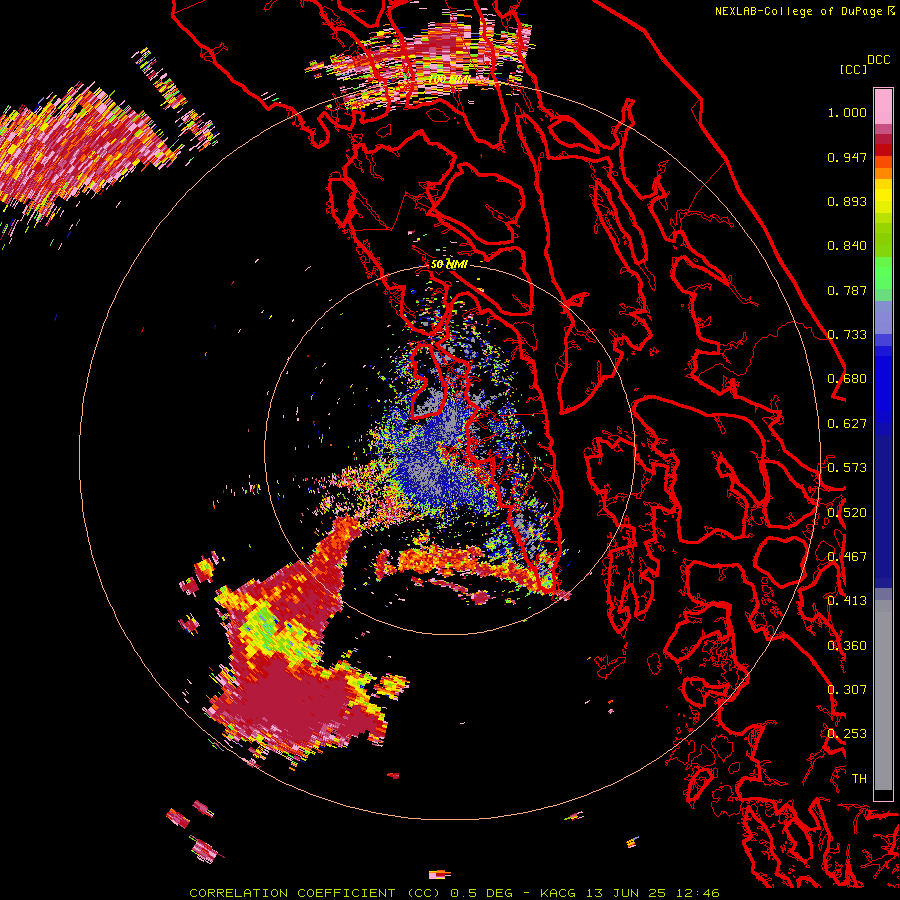Viewport: 900px width, 900px height.
Task: Click the 0.307 scale value
Action: coord(847,690)
